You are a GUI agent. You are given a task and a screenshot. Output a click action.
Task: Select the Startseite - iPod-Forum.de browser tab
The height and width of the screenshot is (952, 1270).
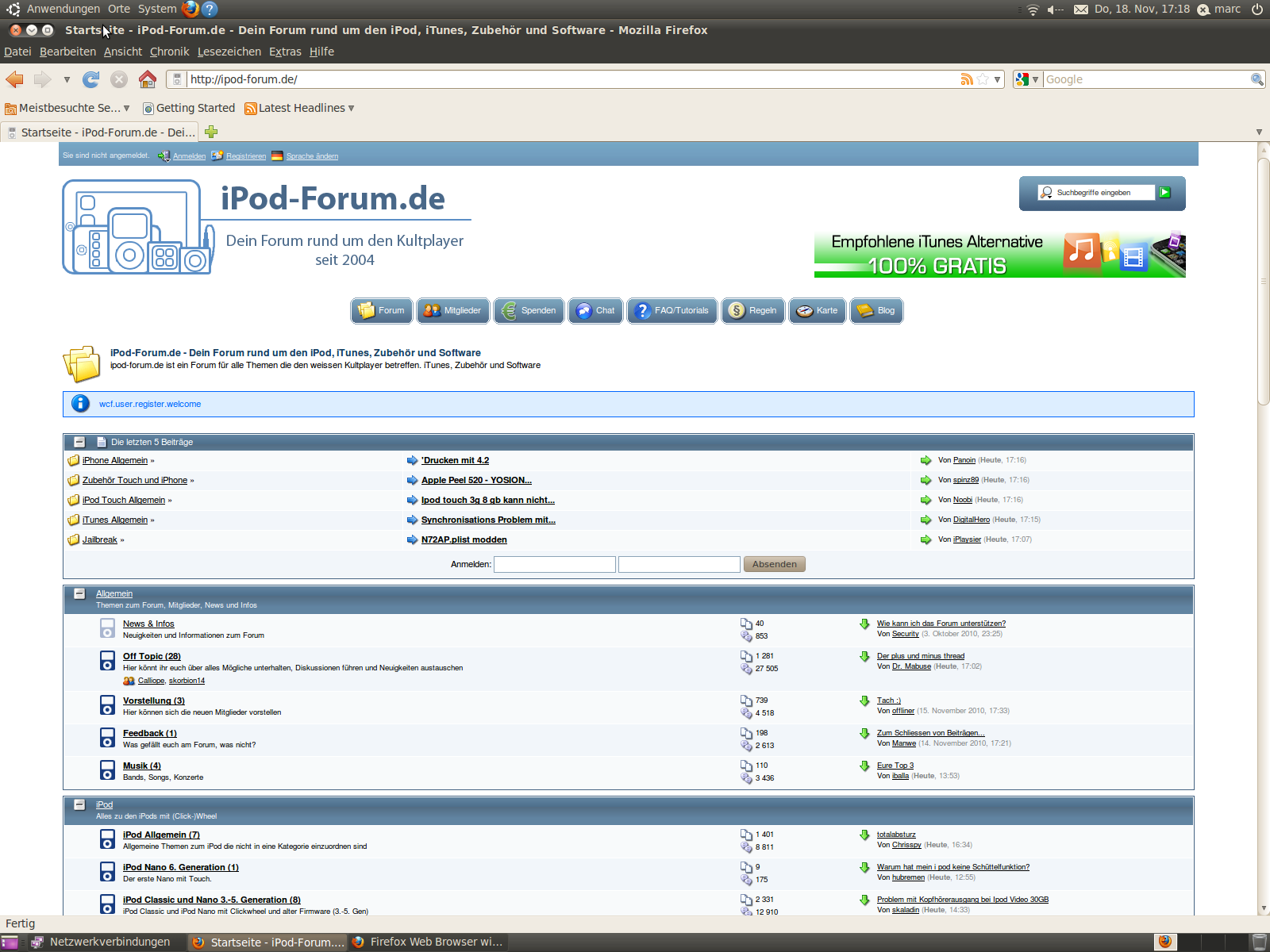(x=101, y=132)
